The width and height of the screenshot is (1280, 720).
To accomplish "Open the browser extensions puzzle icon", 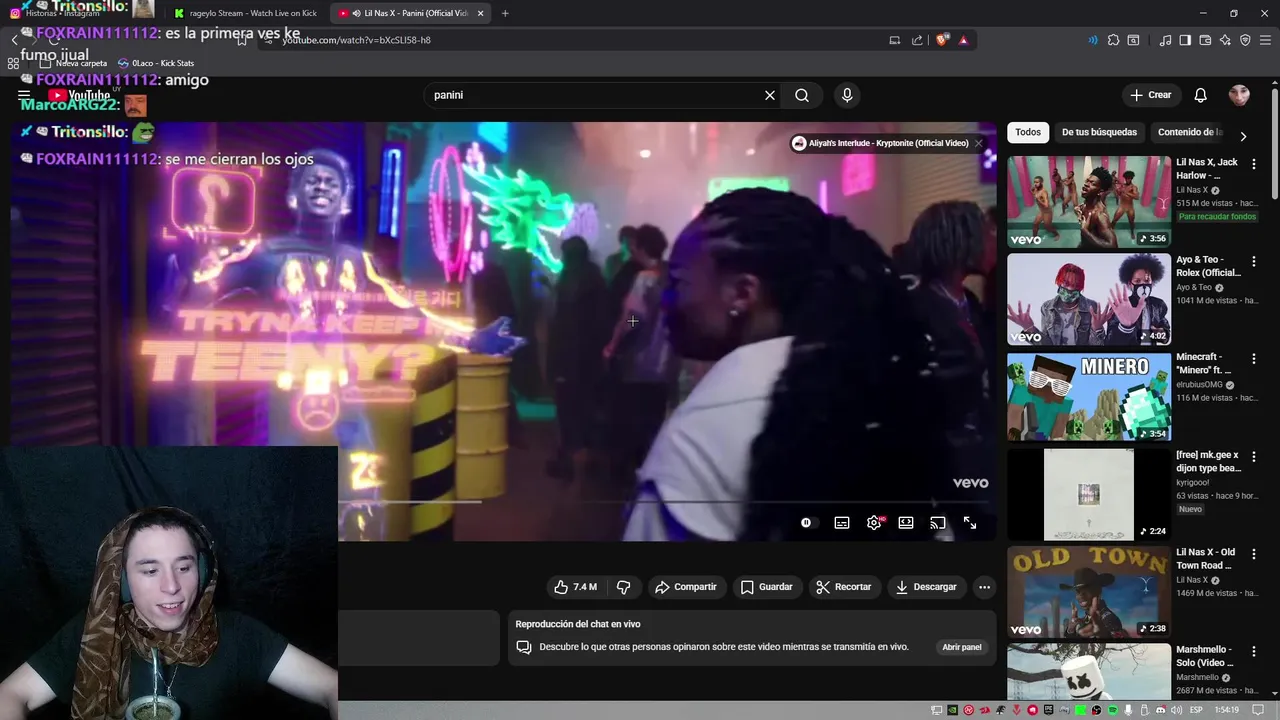I will 1113,40.
